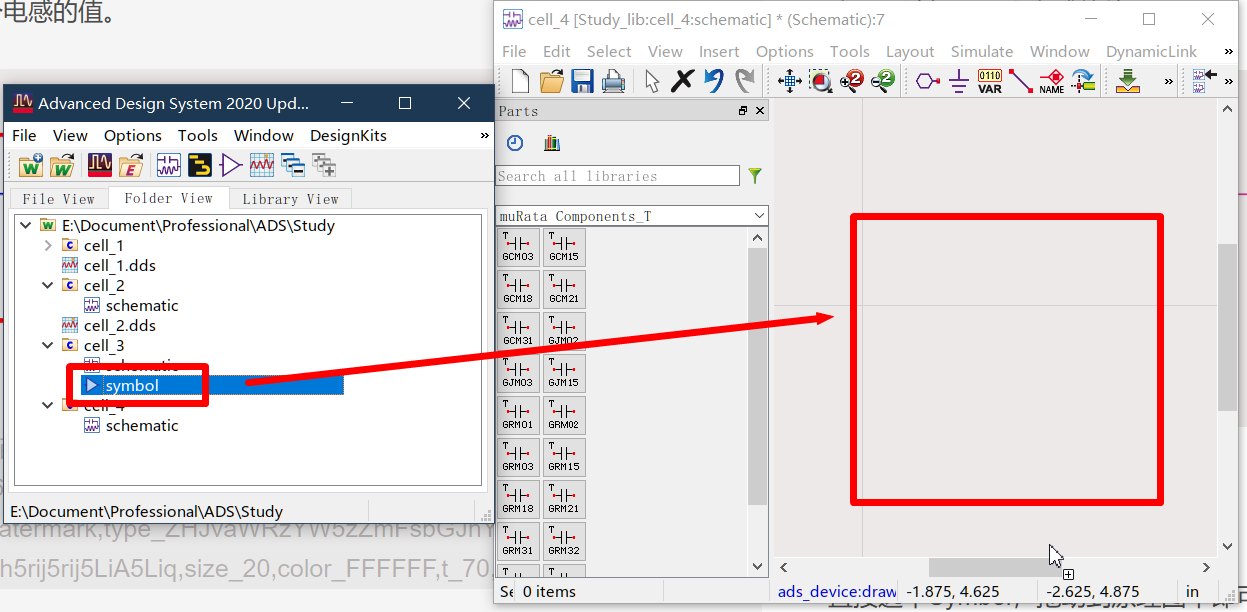1247x612 pixels.
Task: Place GCM15 capacitor part
Action: coord(564,247)
